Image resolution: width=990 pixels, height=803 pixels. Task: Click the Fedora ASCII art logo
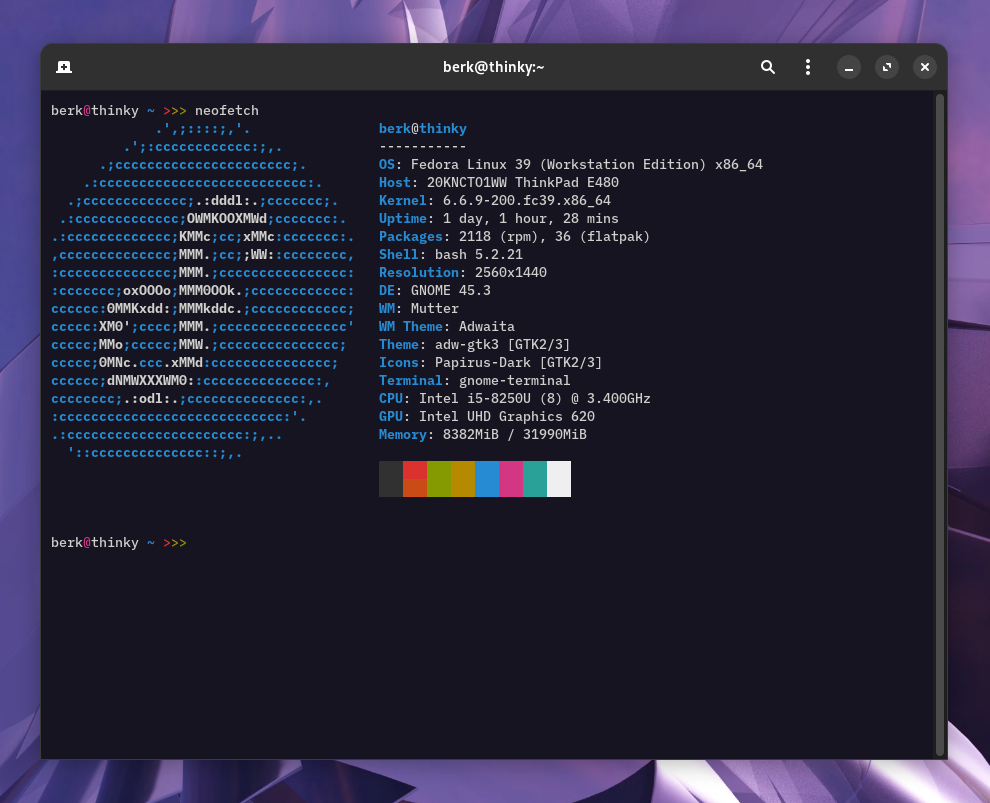click(x=200, y=290)
